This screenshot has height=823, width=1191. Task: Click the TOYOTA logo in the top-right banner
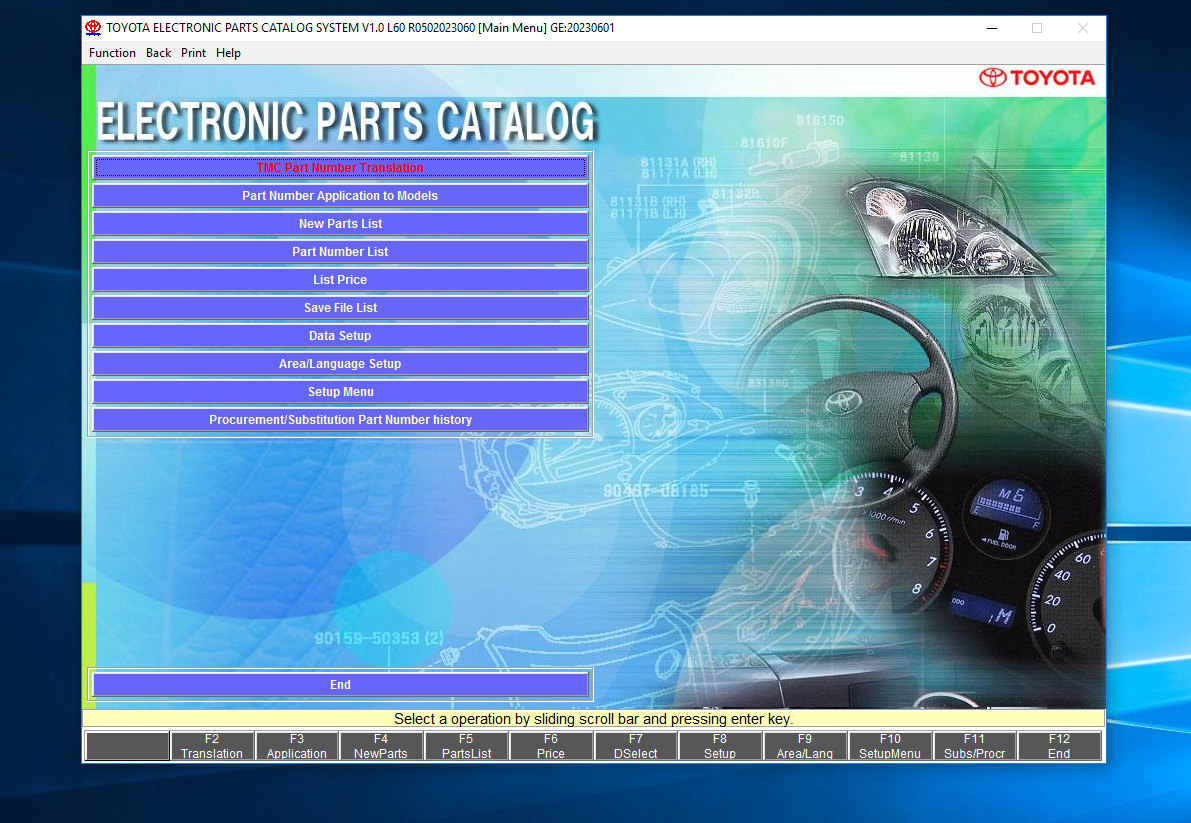pos(1037,77)
